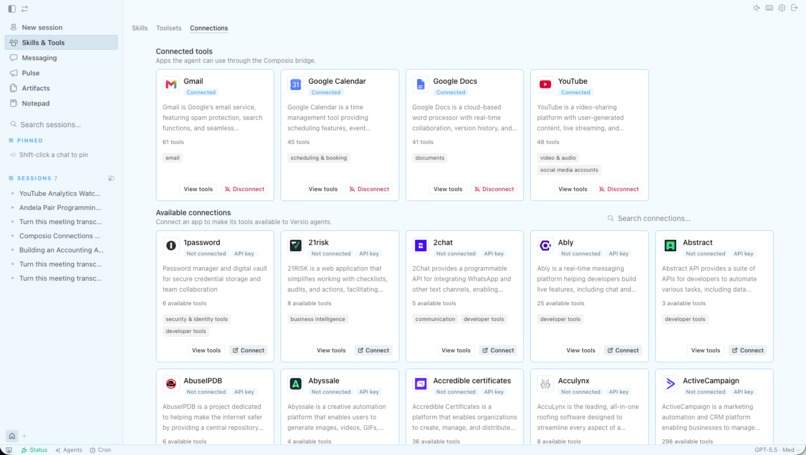Click the Google Docs logo icon

click(x=420, y=84)
